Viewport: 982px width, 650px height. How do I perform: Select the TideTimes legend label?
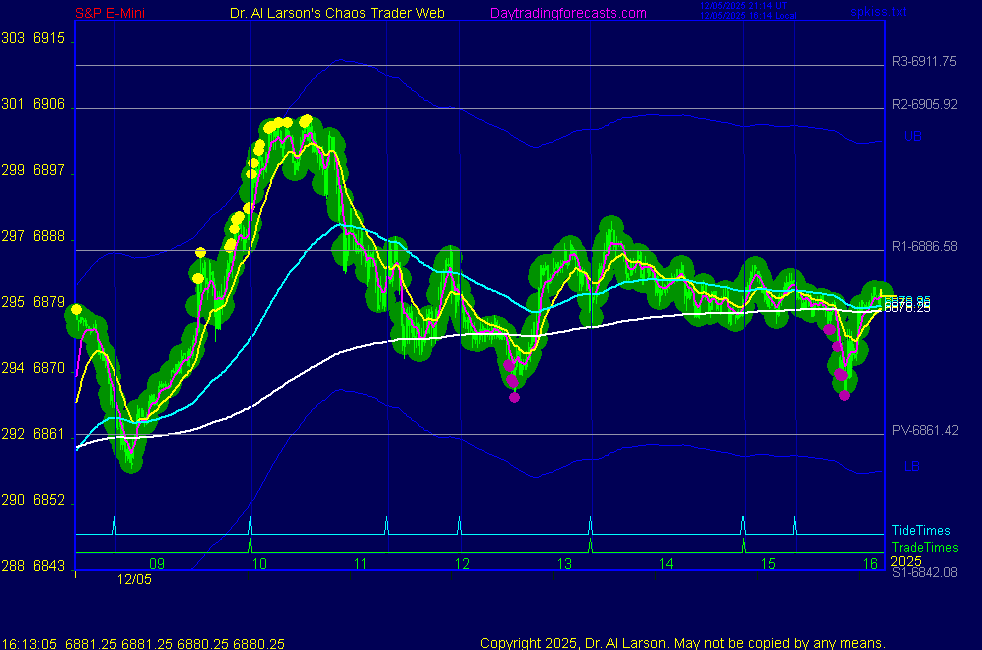click(x=921, y=531)
